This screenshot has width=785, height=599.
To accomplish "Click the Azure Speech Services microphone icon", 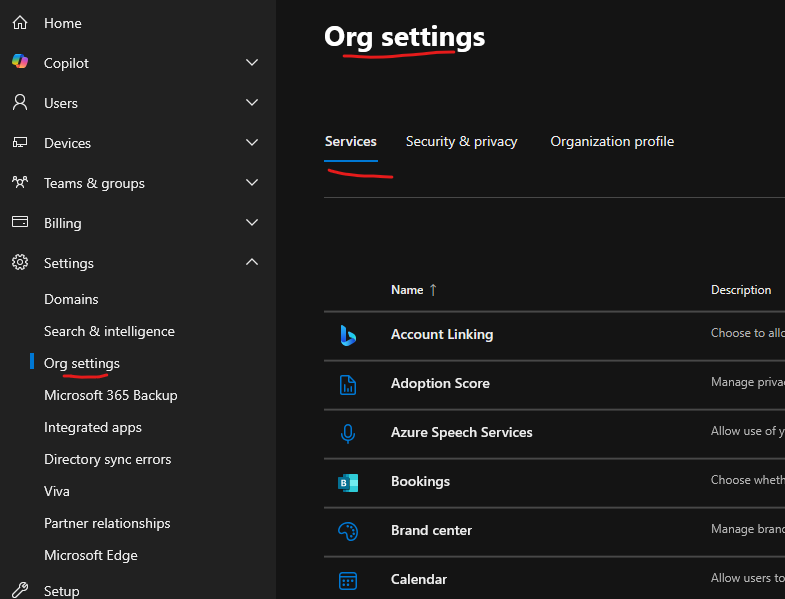I will click(x=348, y=433).
